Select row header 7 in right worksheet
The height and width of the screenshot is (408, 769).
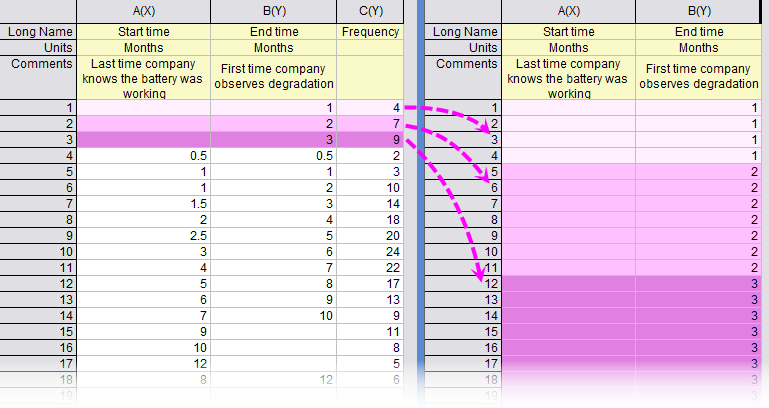[463, 204]
